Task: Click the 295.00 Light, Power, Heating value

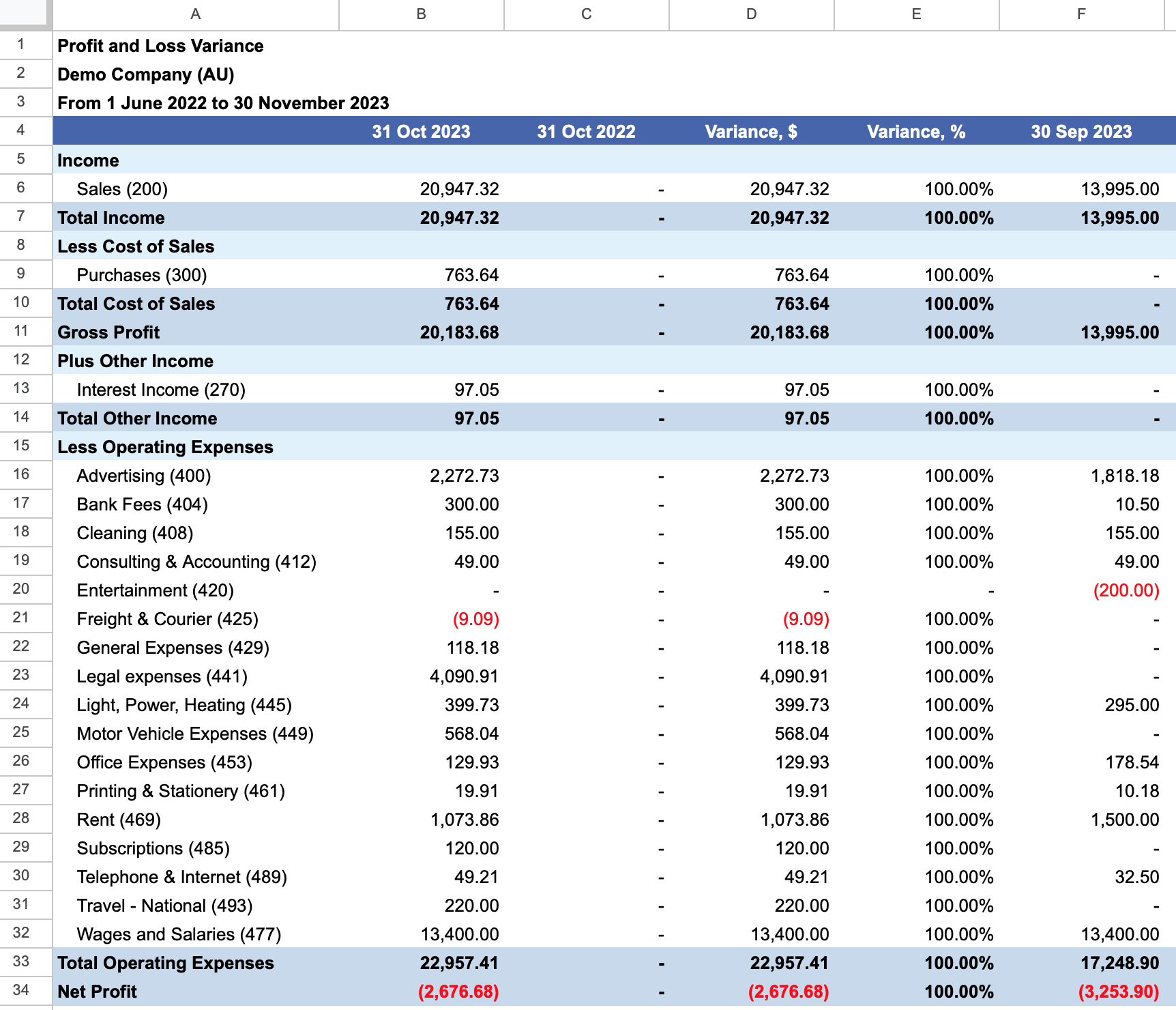Action: pos(1132,705)
